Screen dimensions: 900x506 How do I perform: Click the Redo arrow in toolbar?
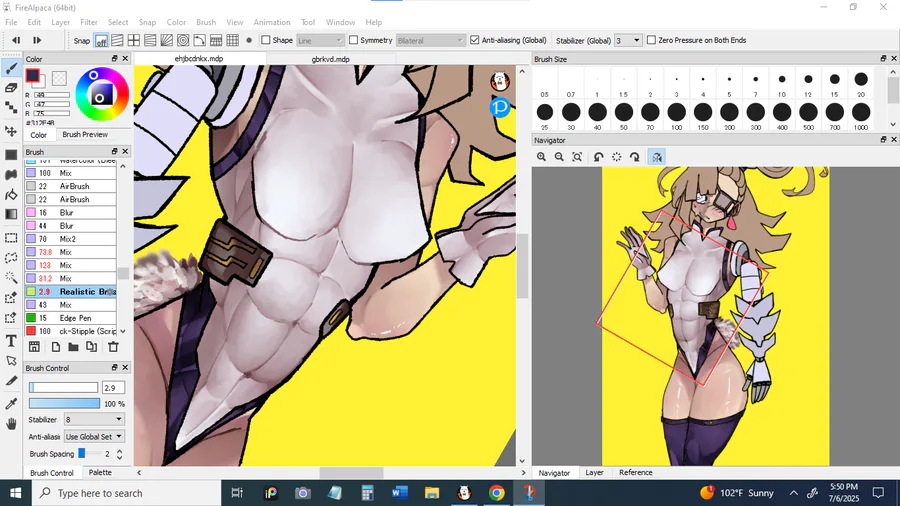click(37, 40)
